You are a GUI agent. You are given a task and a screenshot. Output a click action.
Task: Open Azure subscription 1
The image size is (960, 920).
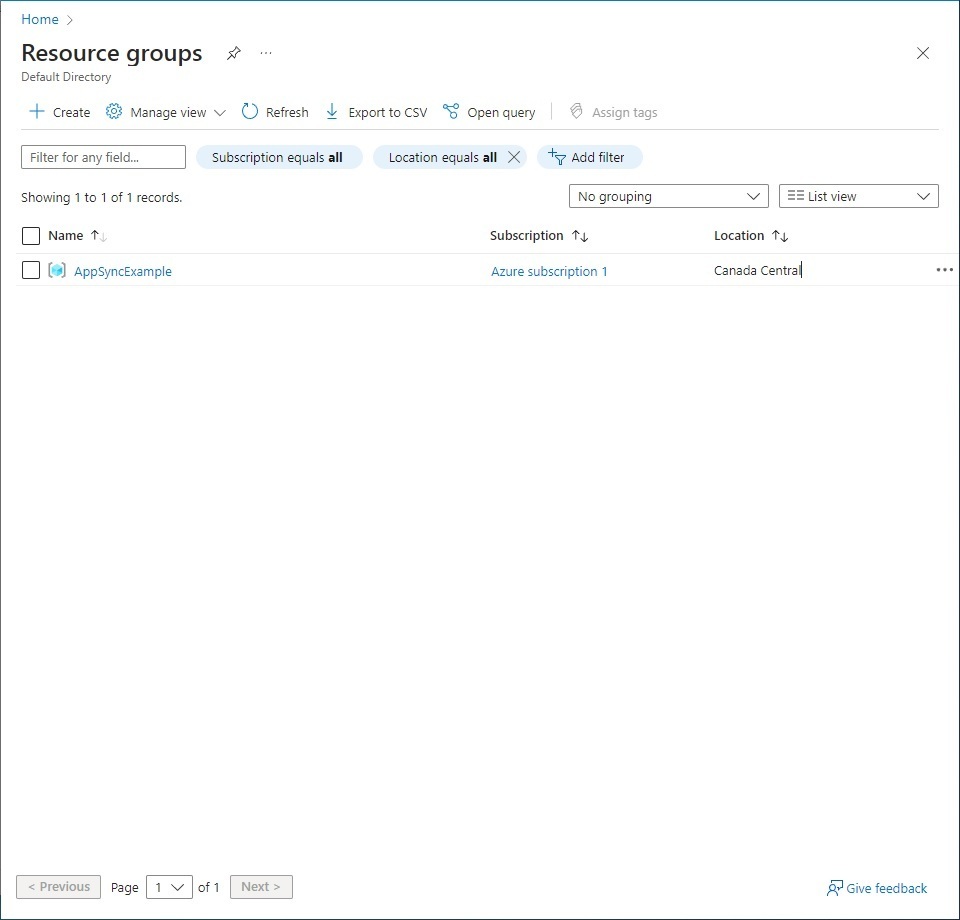coord(549,270)
